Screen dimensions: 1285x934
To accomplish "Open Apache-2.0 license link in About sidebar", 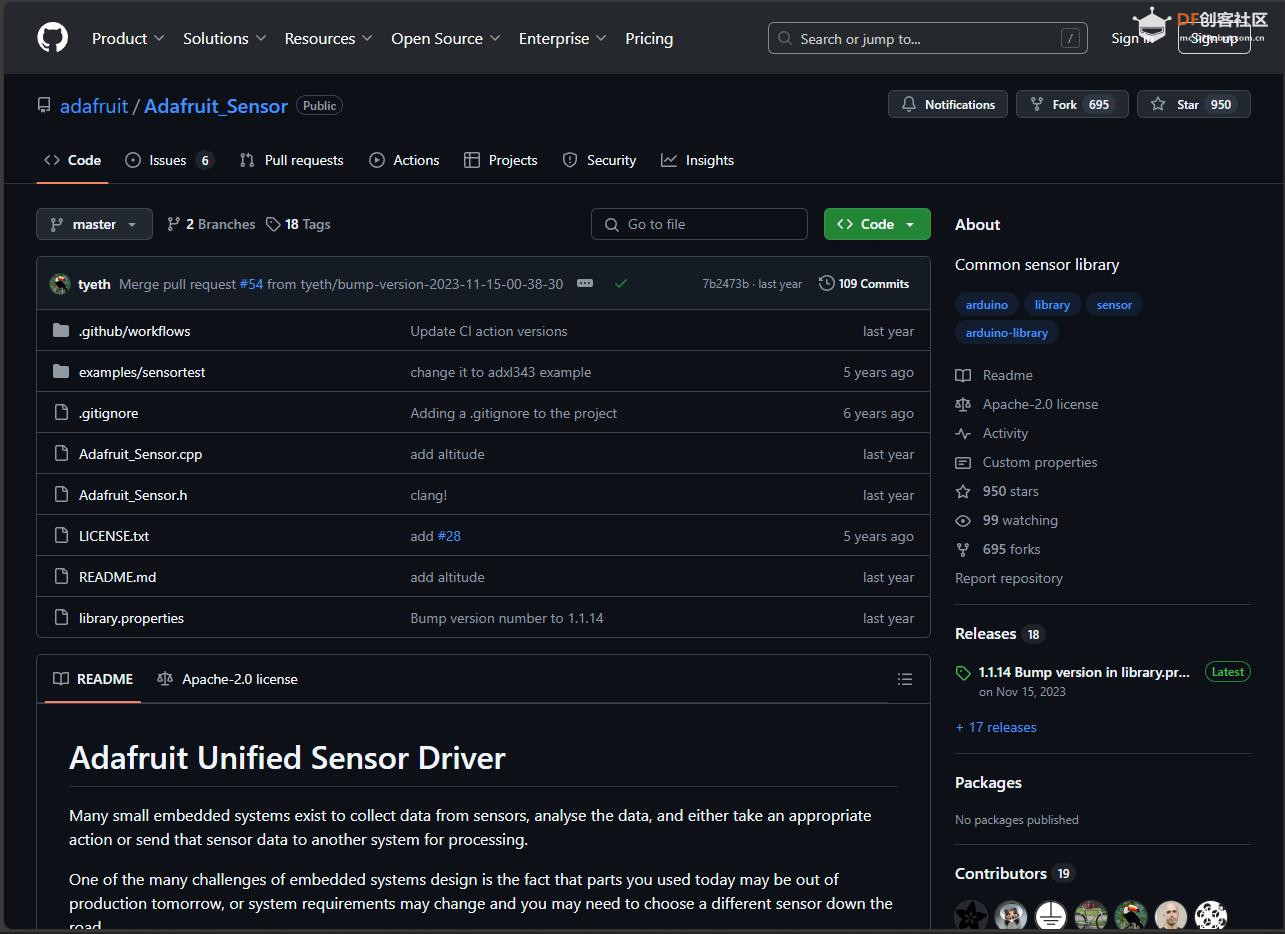I will (1027, 404).
